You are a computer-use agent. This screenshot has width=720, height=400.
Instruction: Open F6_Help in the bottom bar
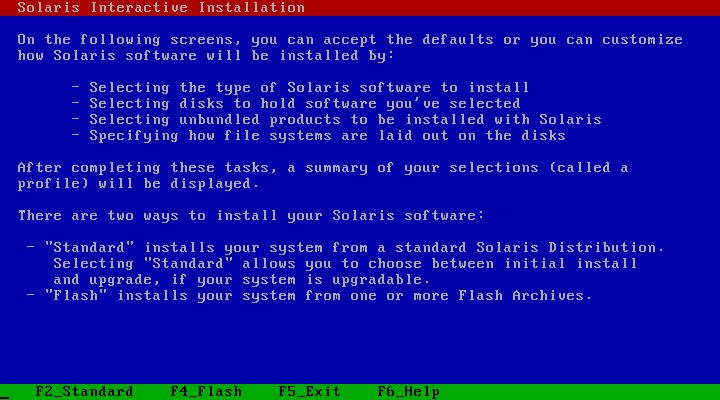tap(409, 391)
